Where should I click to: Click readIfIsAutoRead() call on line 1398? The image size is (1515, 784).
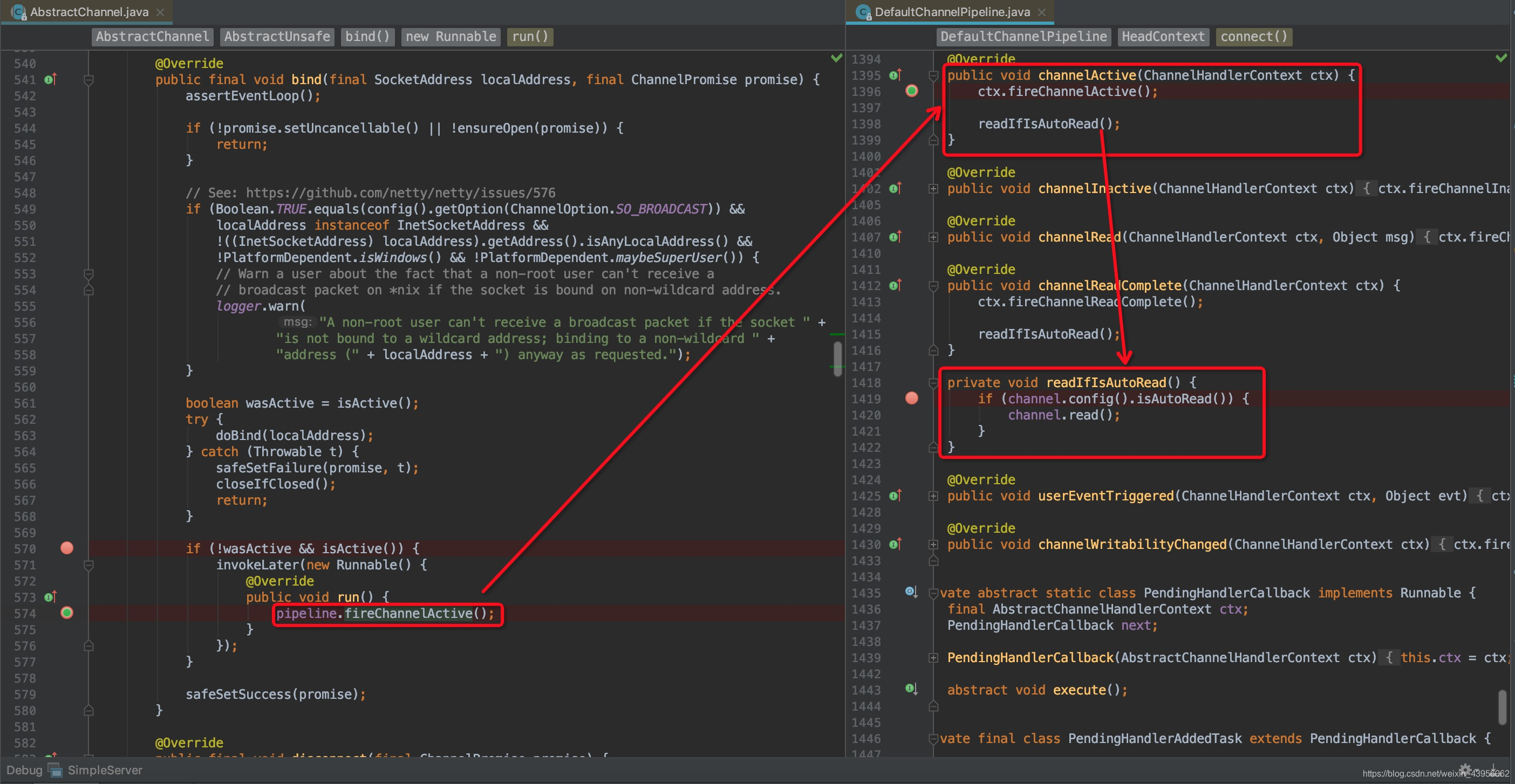(x=1049, y=124)
